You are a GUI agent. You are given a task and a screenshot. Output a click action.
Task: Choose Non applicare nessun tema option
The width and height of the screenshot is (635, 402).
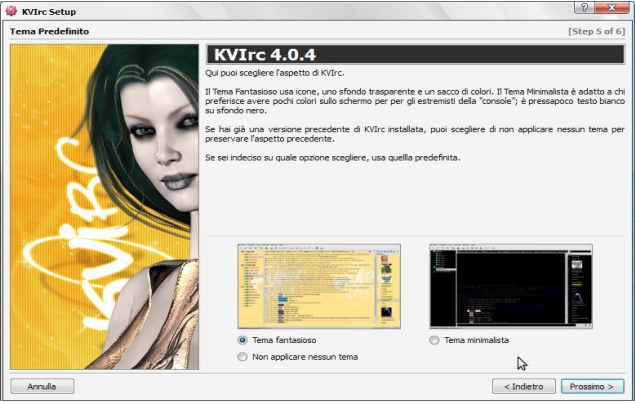[x=242, y=357]
